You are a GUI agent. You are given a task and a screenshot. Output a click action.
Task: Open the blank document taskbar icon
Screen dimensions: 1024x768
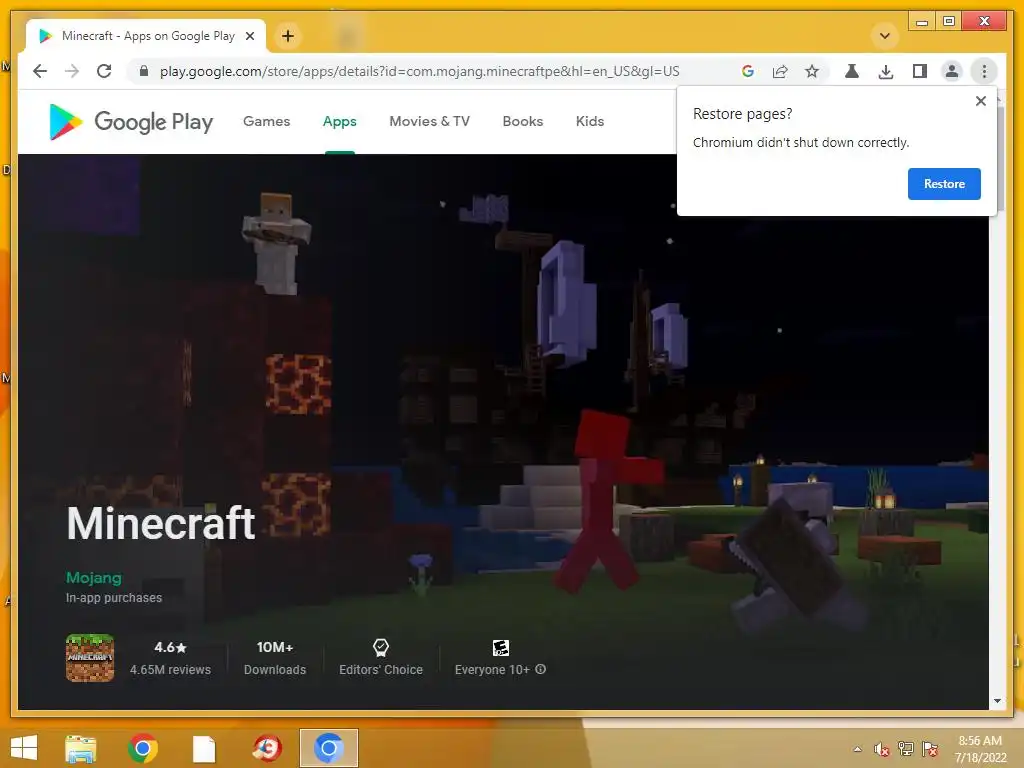point(204,749)
